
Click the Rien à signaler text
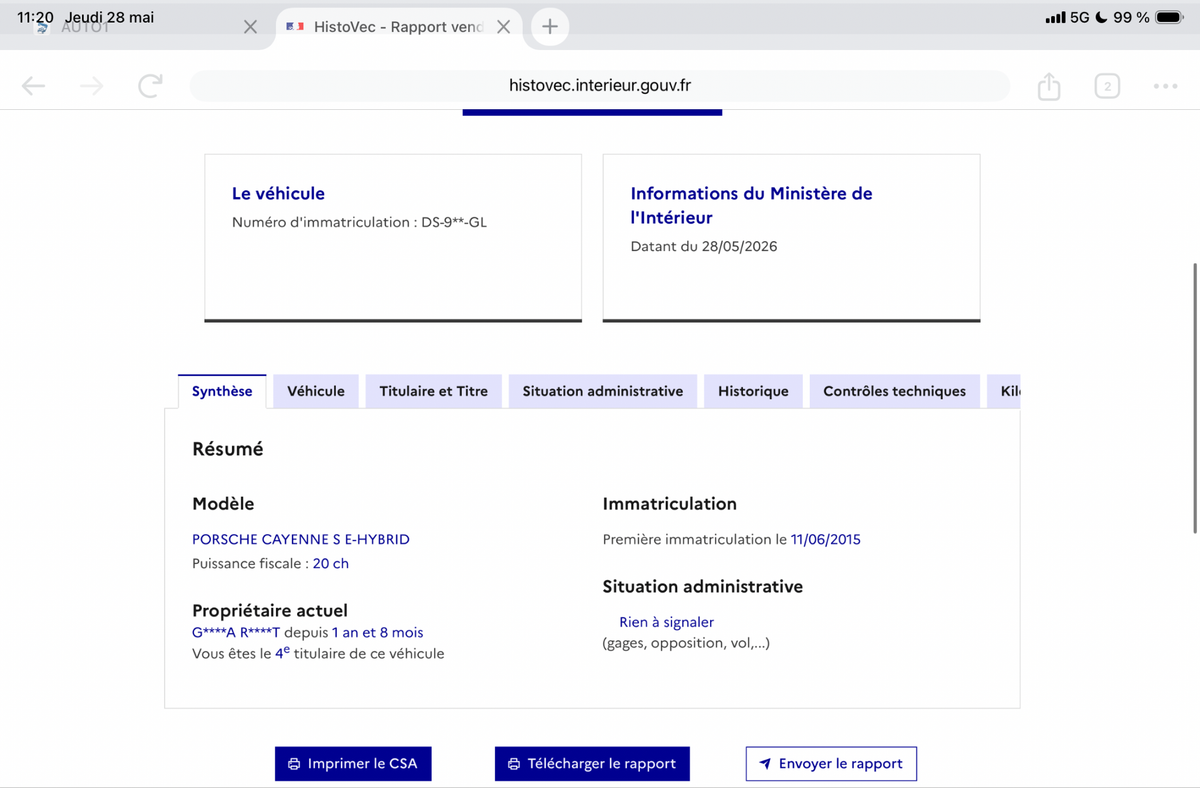coord(666,622)
